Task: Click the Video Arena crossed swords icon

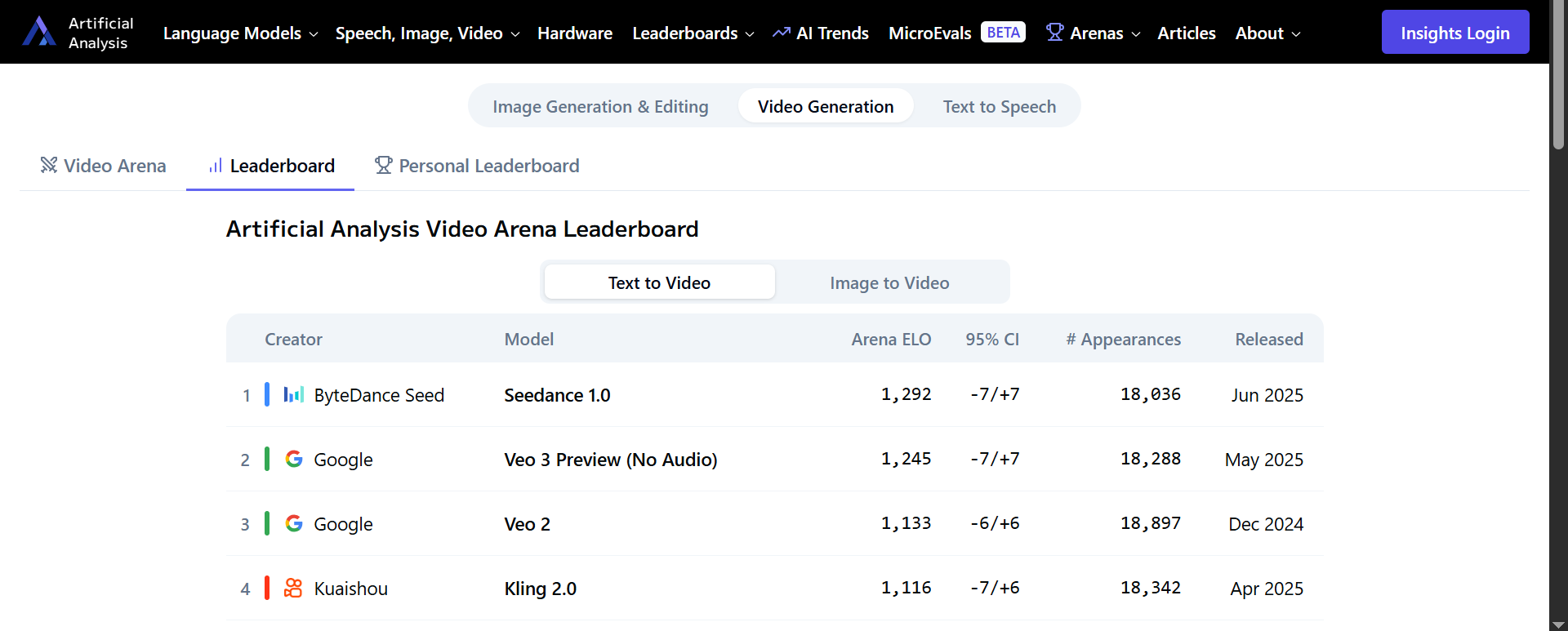Action: [x=49, y=166]
